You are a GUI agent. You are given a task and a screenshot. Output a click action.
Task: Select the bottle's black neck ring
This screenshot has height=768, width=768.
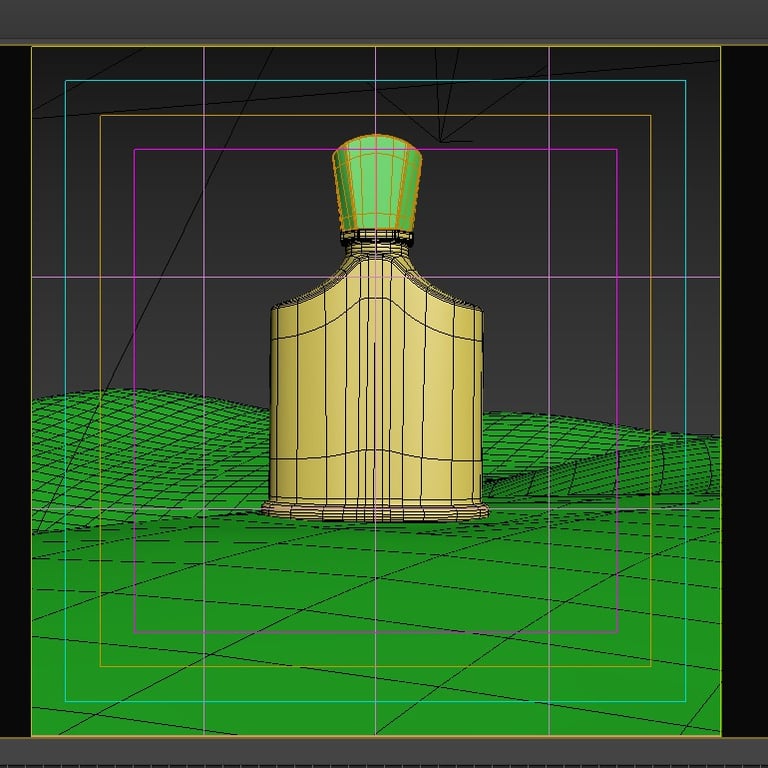[x=377, y=237]
